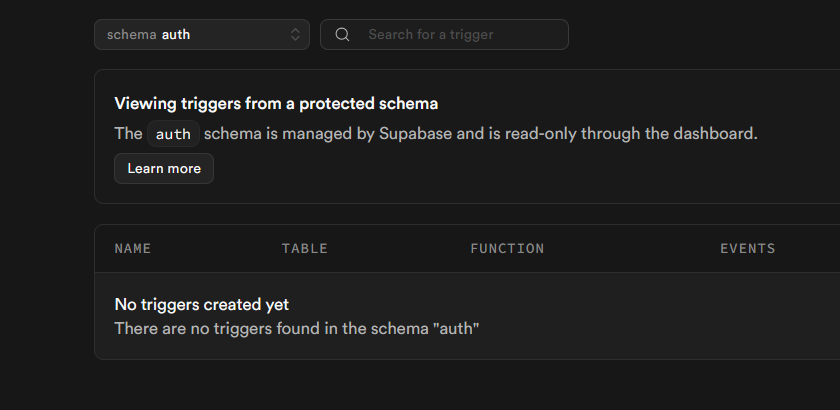Click the read-only dashboard description sentence
This screenshot has width=840, height=410.
point(480,134)
